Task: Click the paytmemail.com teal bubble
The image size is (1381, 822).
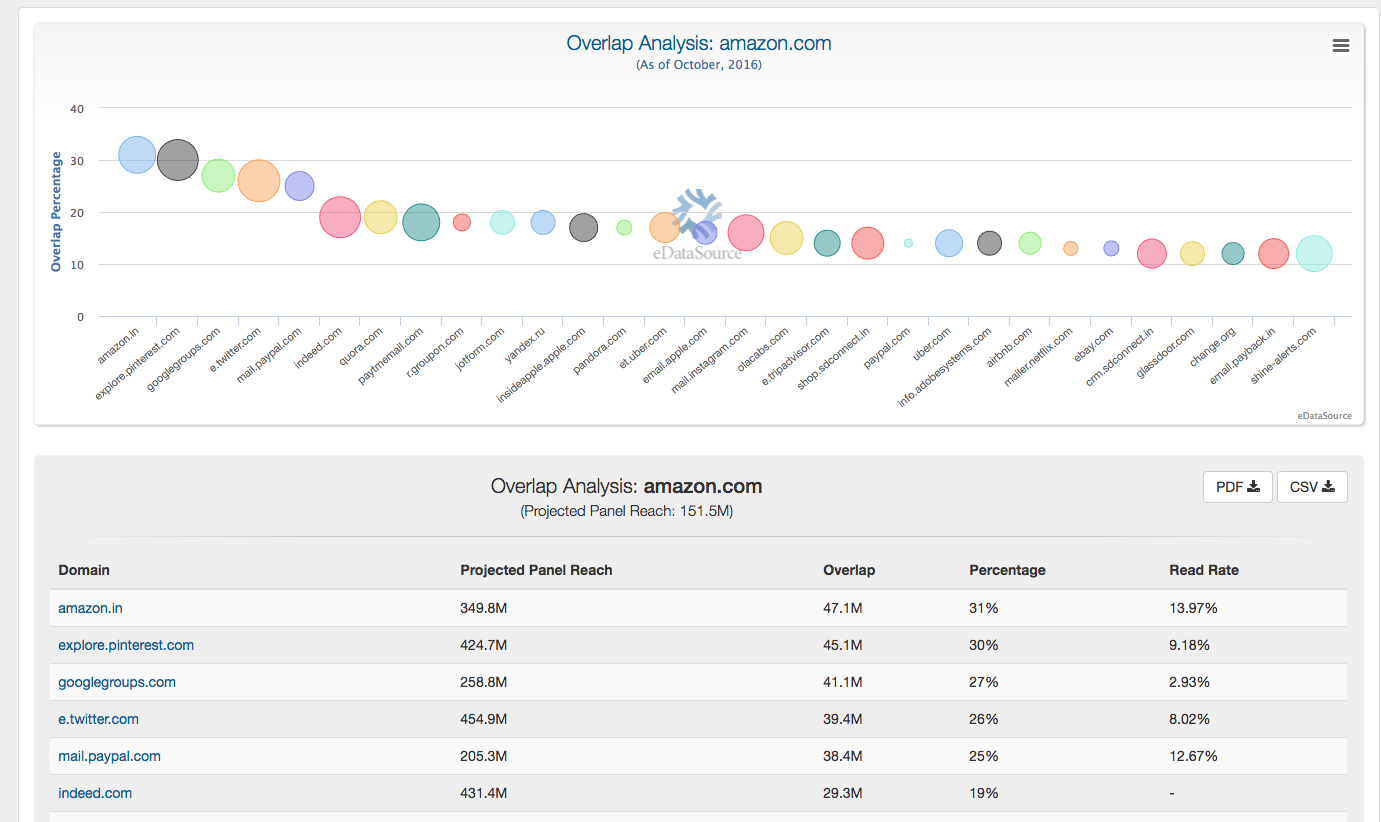Action: point(421,222)
